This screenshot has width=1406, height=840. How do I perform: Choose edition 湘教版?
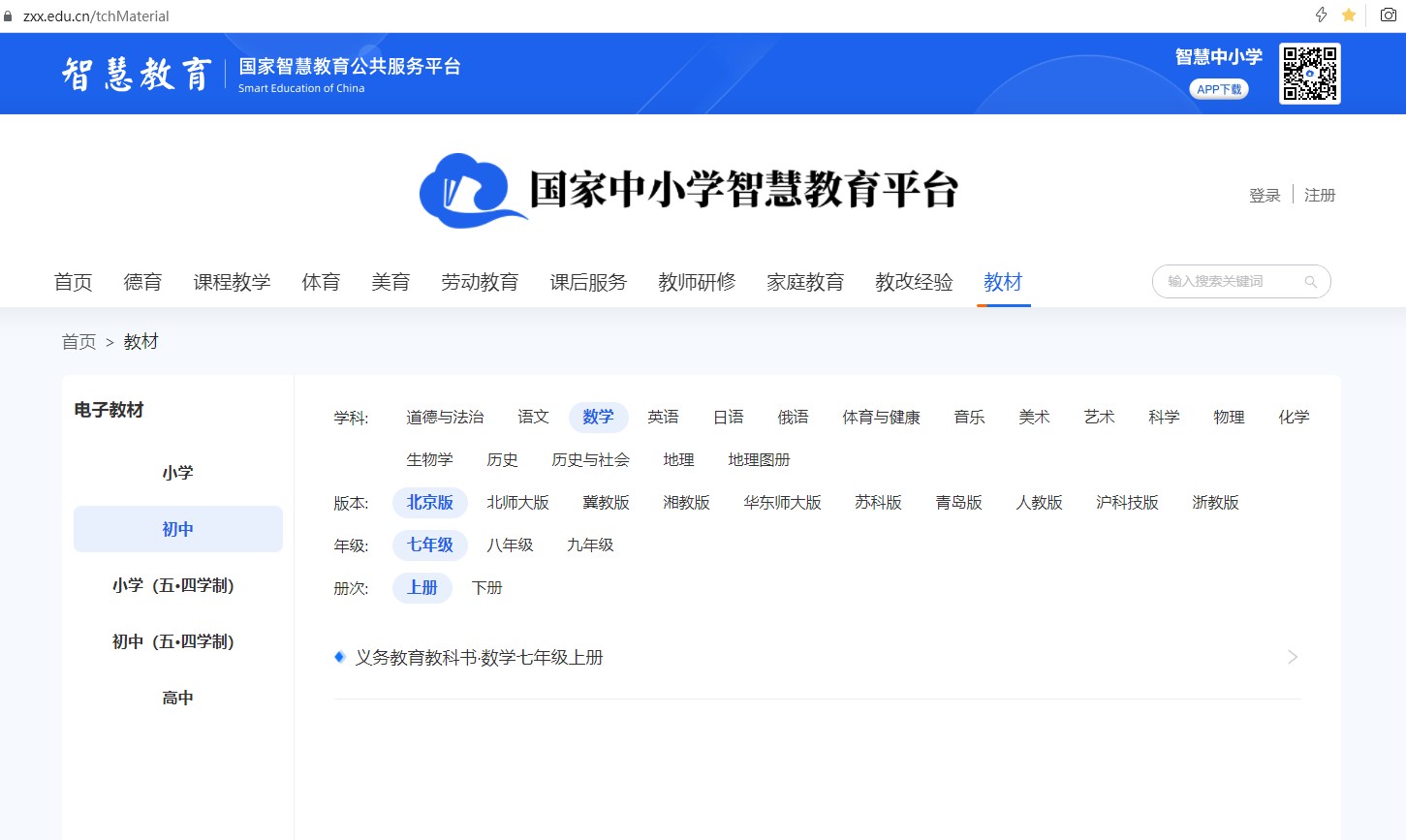click(687, 502)
